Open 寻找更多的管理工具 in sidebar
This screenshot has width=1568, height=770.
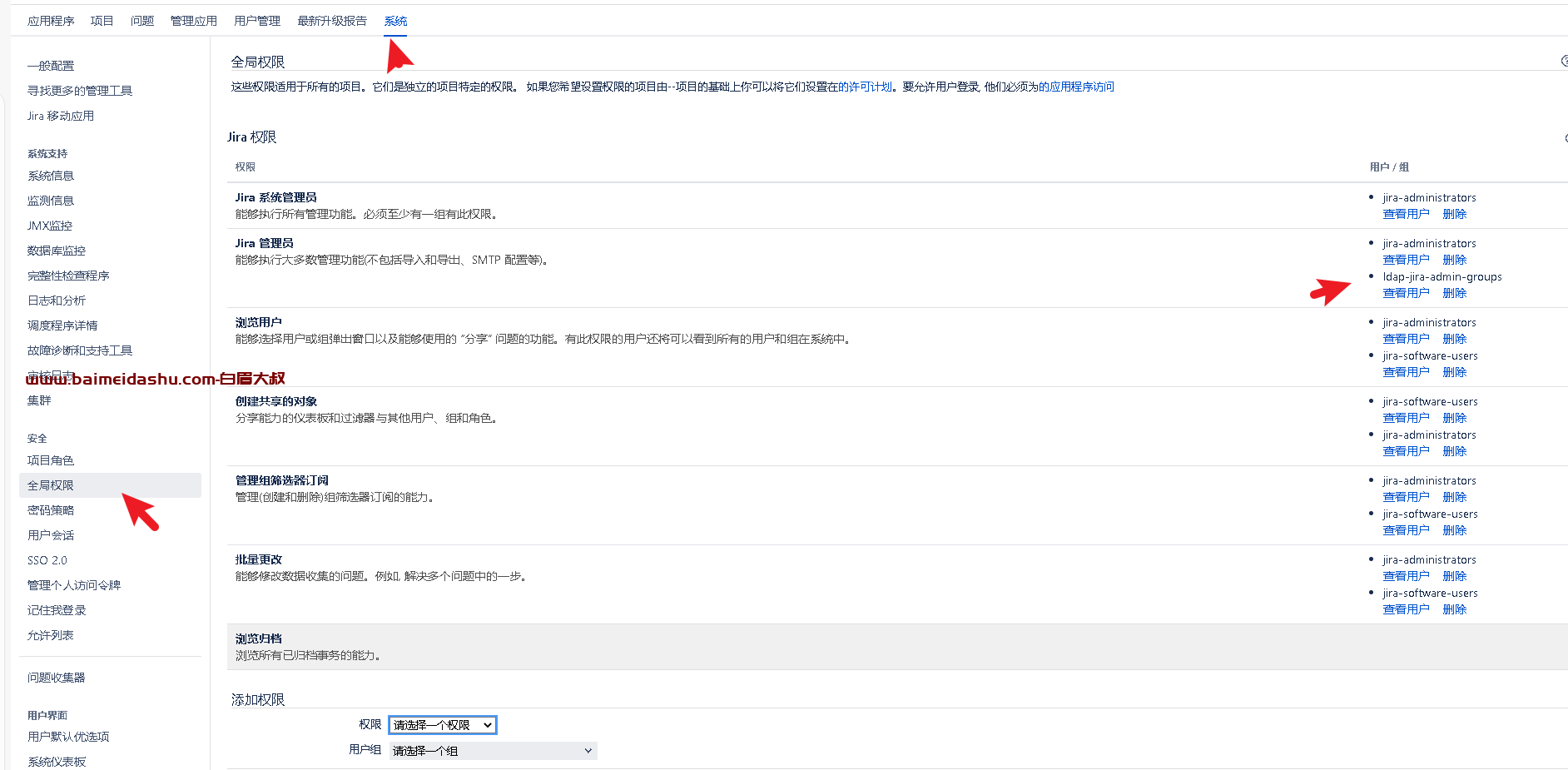(80, 91)
